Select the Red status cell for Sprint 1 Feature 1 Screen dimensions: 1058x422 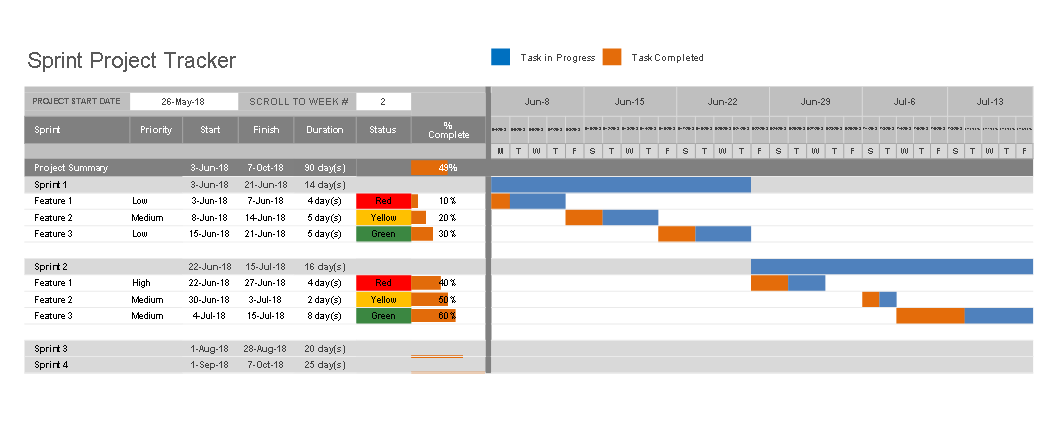coord(383,201)
